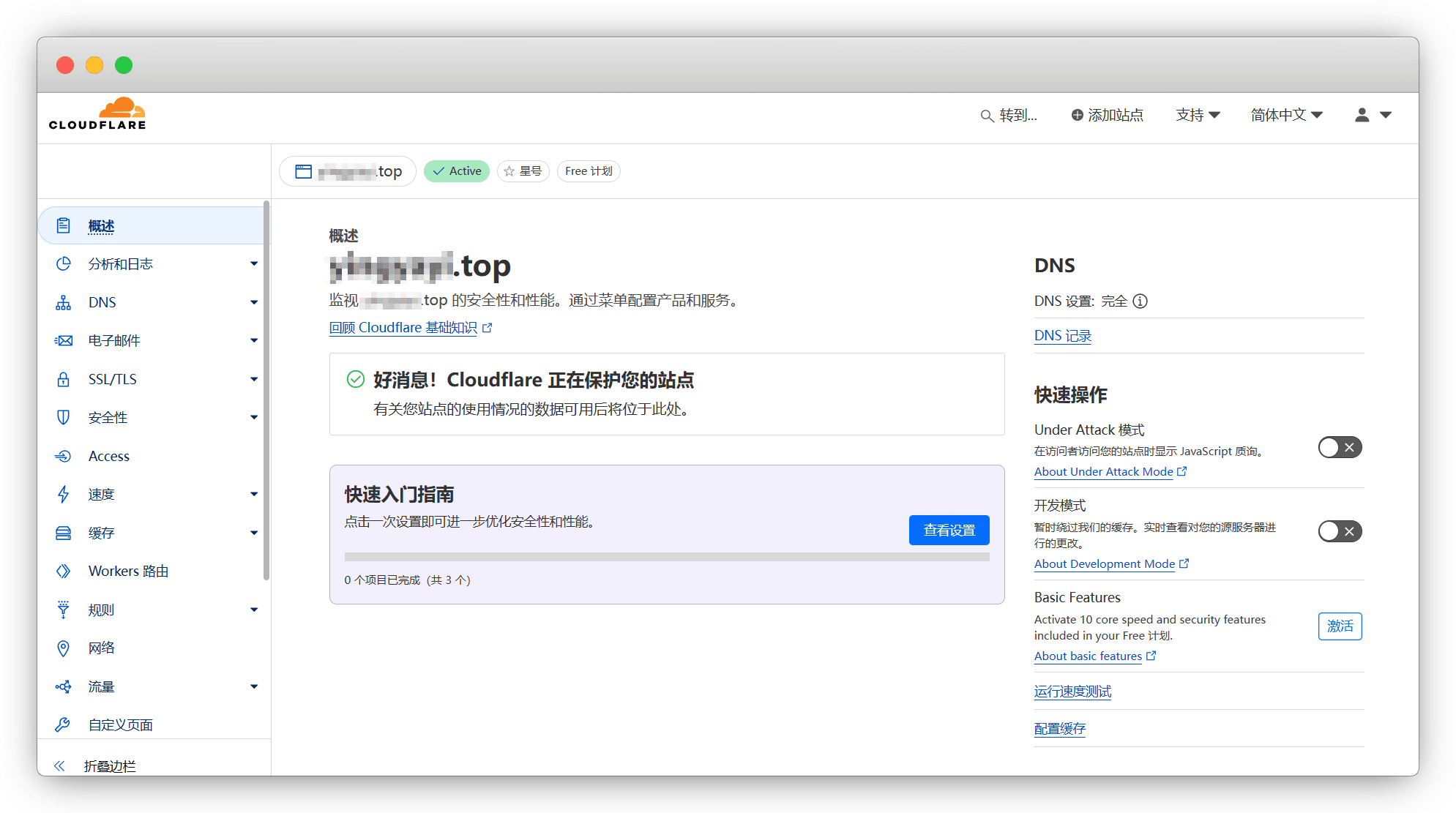Click the Network location pin icon
The width and height of the screenshot is (1456, 813).
coord(64,648)
